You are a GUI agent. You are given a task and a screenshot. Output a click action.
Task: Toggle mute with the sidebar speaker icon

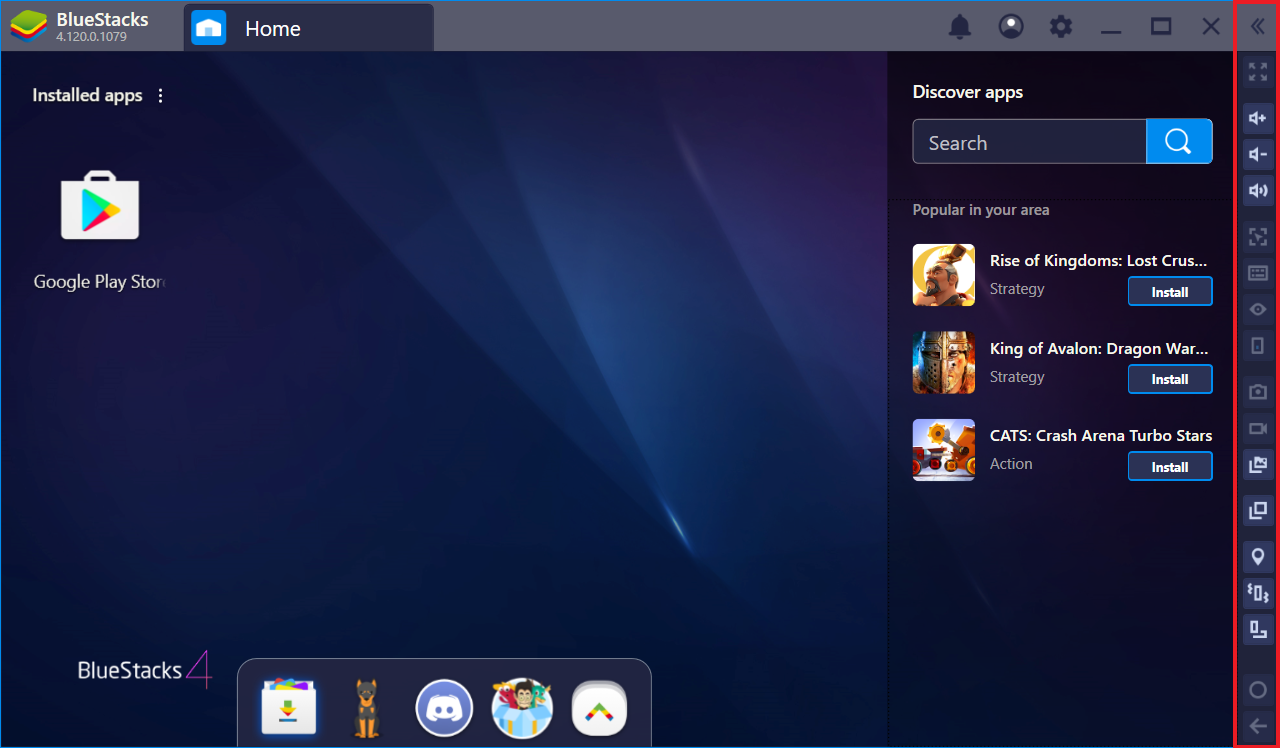coord(1258,190)
